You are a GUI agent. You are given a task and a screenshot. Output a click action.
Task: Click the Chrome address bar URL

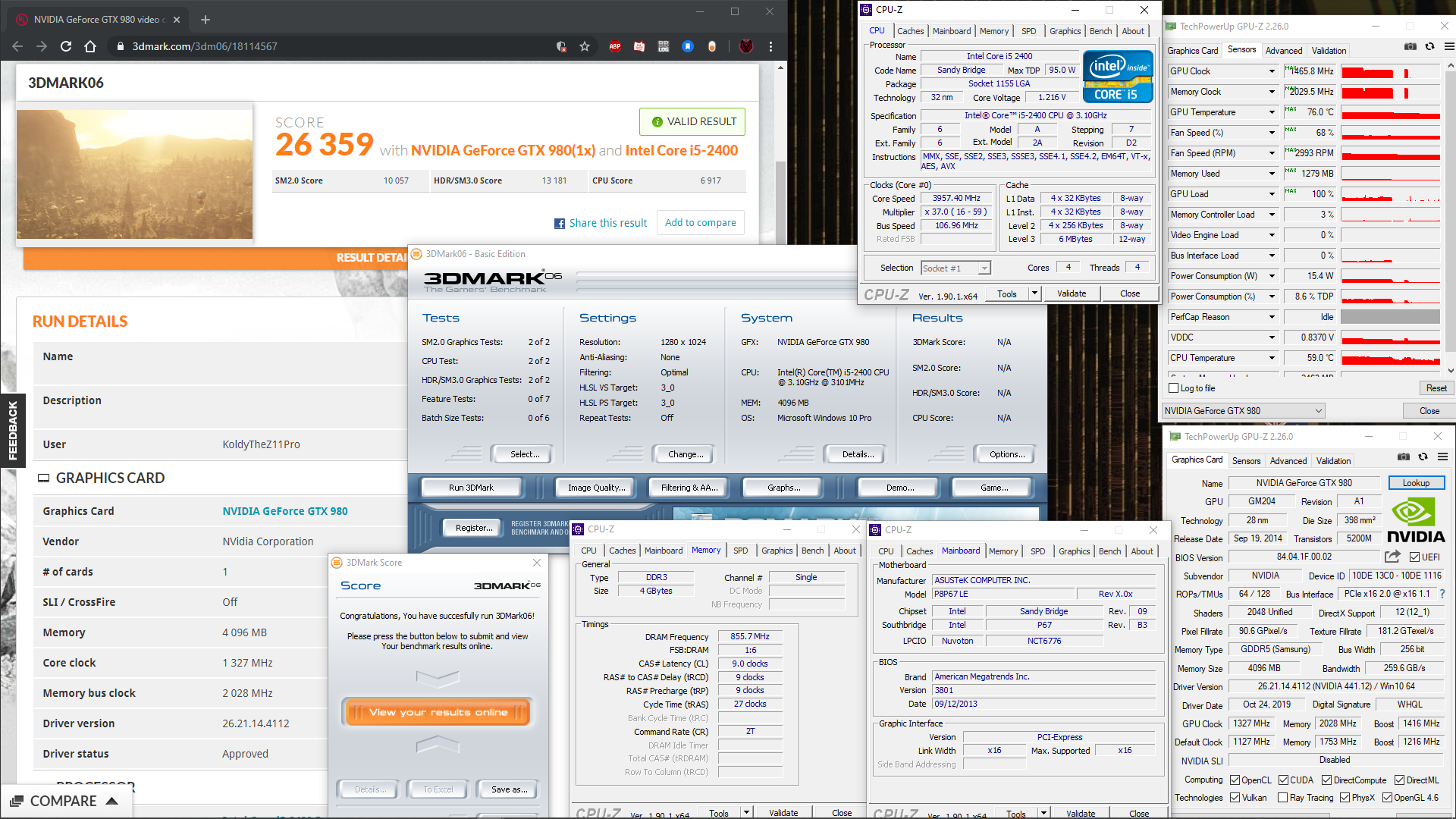pos(205,46)
